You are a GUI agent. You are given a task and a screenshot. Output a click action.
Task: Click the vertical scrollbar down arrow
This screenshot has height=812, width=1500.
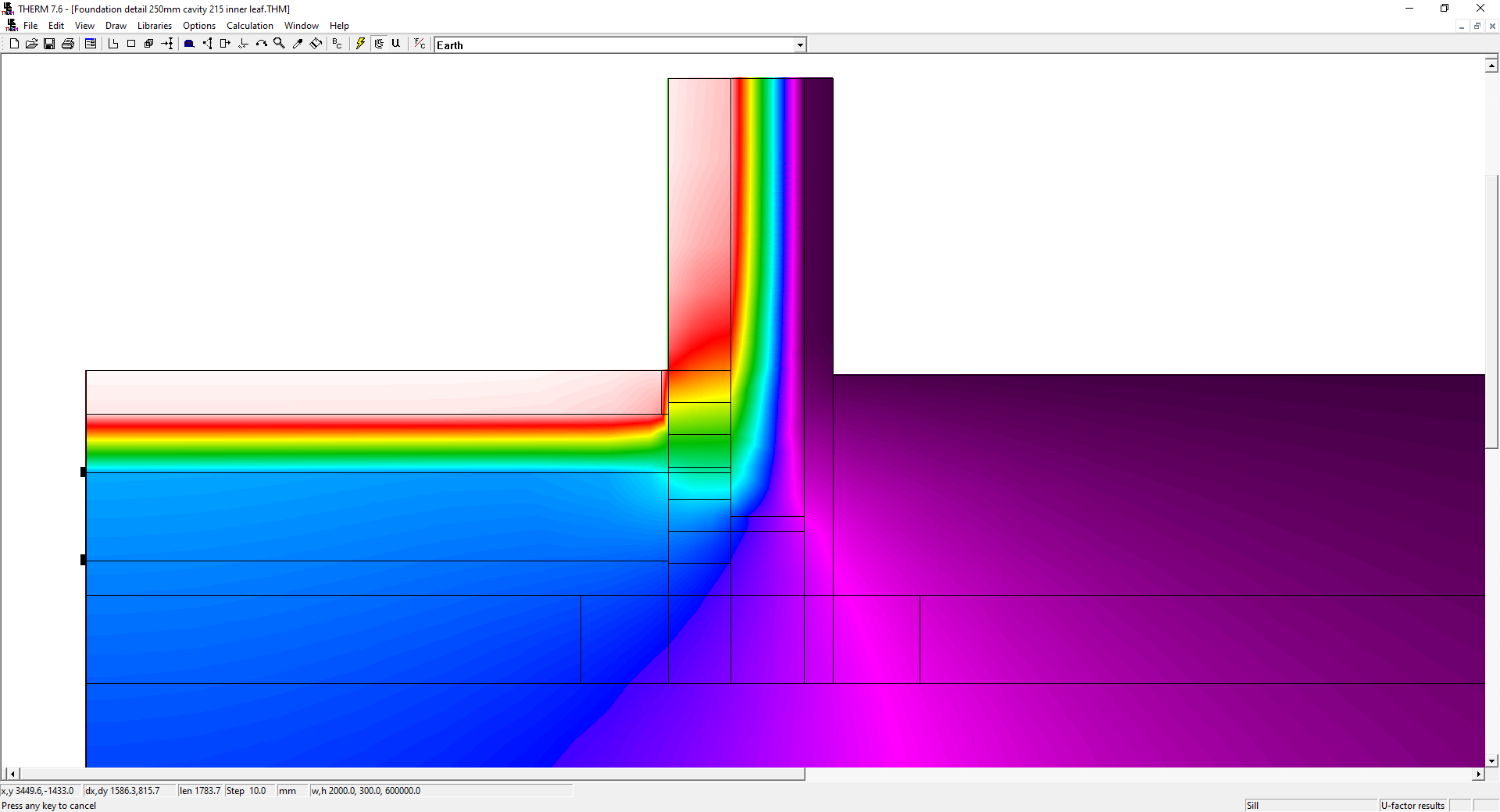coord(1492,760)
